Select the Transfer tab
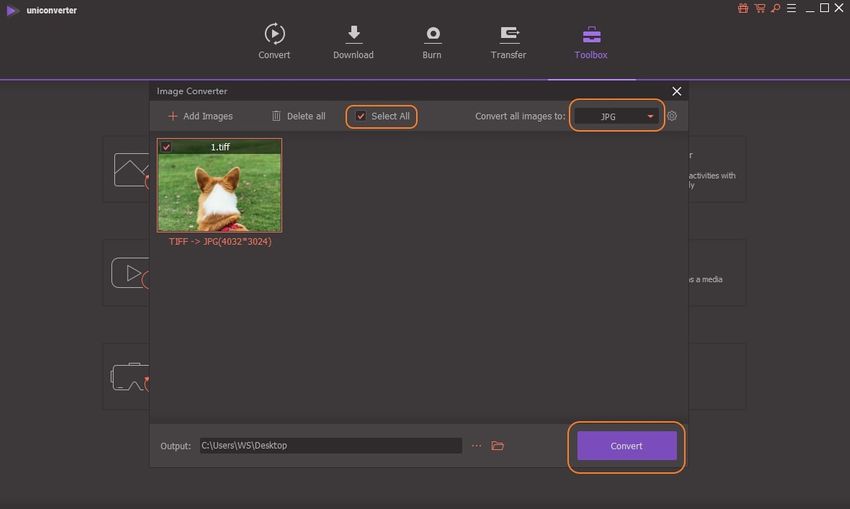The width and height of the screenshot is (850, 509). 508,42
